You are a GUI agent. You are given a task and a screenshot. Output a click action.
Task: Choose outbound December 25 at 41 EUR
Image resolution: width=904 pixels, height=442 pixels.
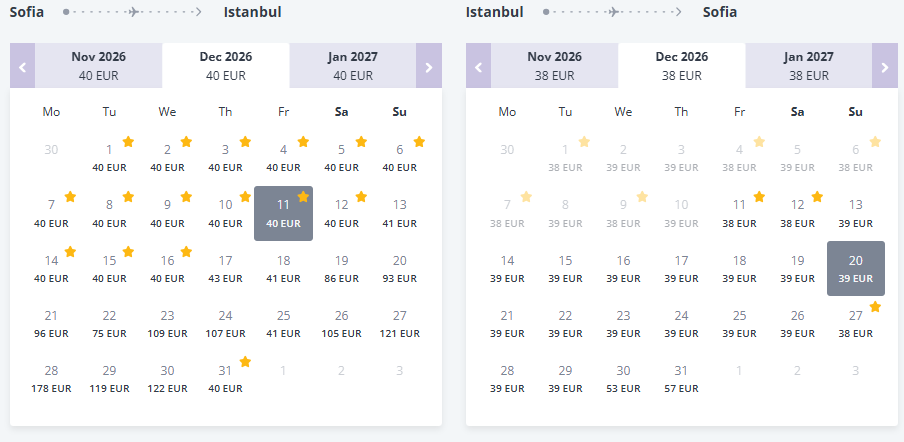(284, 324)
